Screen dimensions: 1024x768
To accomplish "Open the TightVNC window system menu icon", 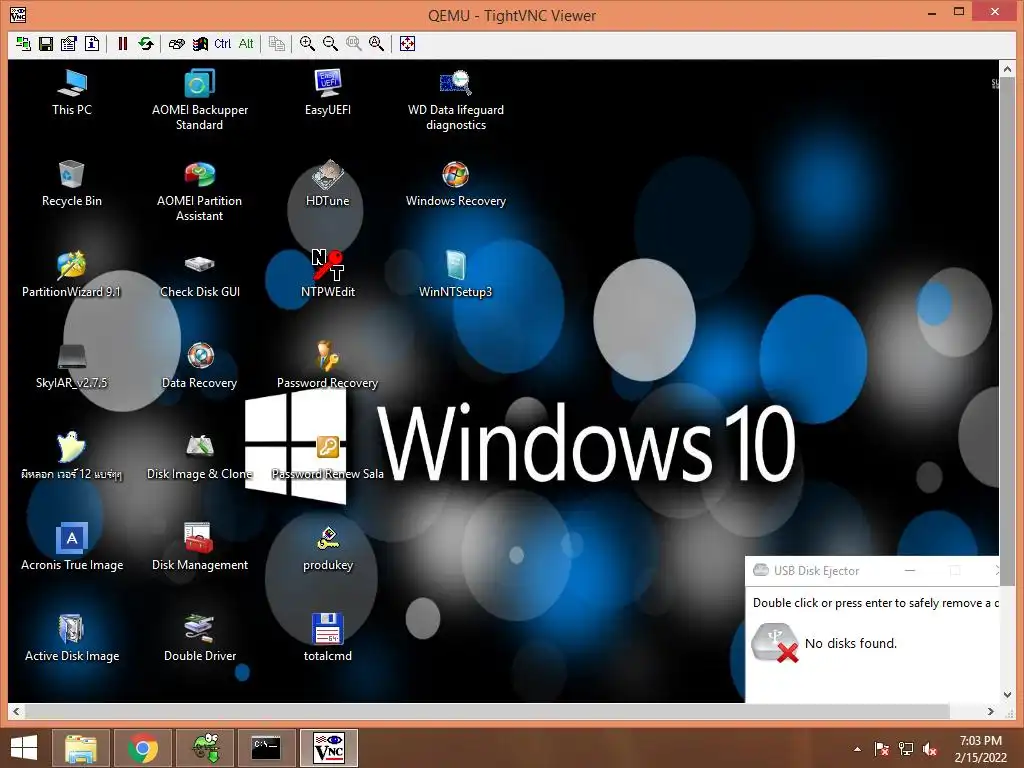I will pyautogui.click(x=18, y=14).
